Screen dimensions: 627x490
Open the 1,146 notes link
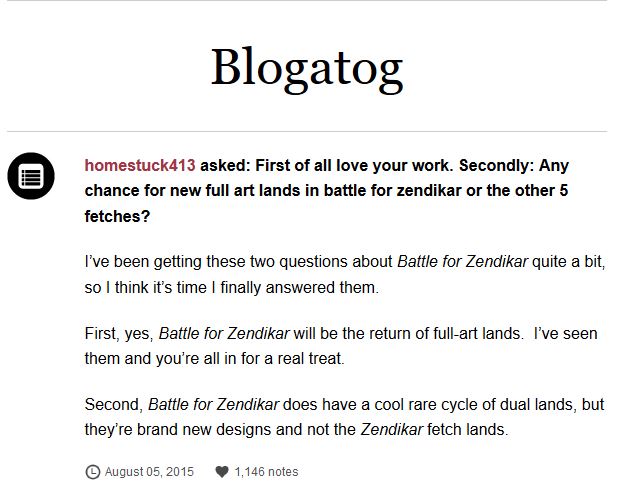pos(266,472)
